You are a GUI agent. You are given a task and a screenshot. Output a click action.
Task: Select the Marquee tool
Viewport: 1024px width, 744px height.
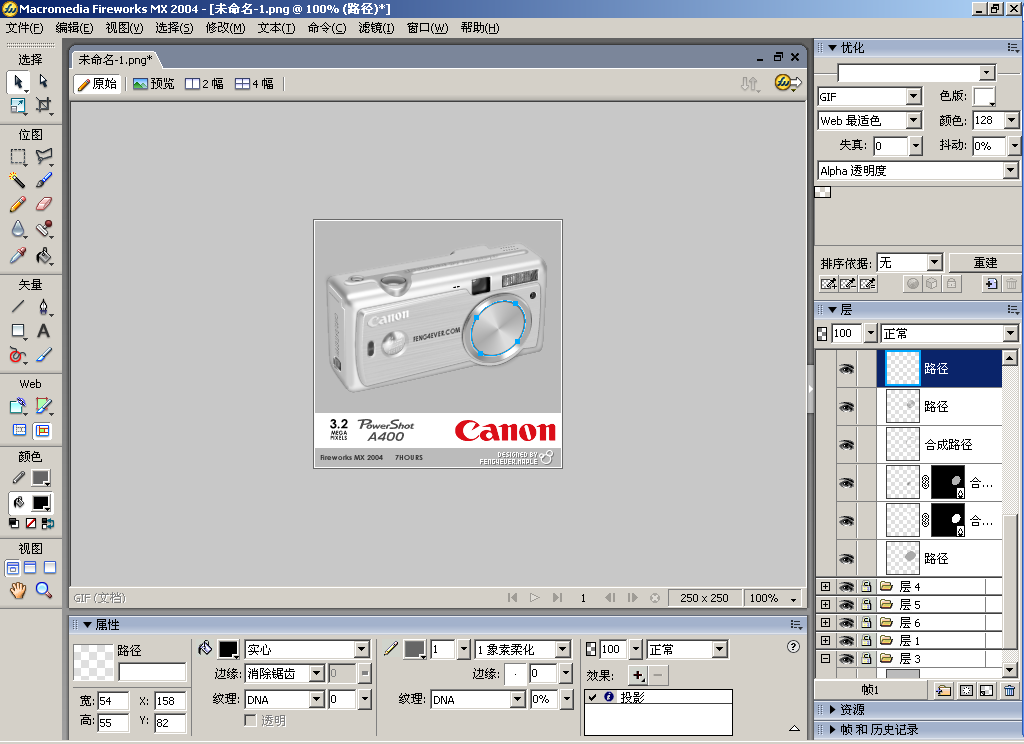pos(18,157)
